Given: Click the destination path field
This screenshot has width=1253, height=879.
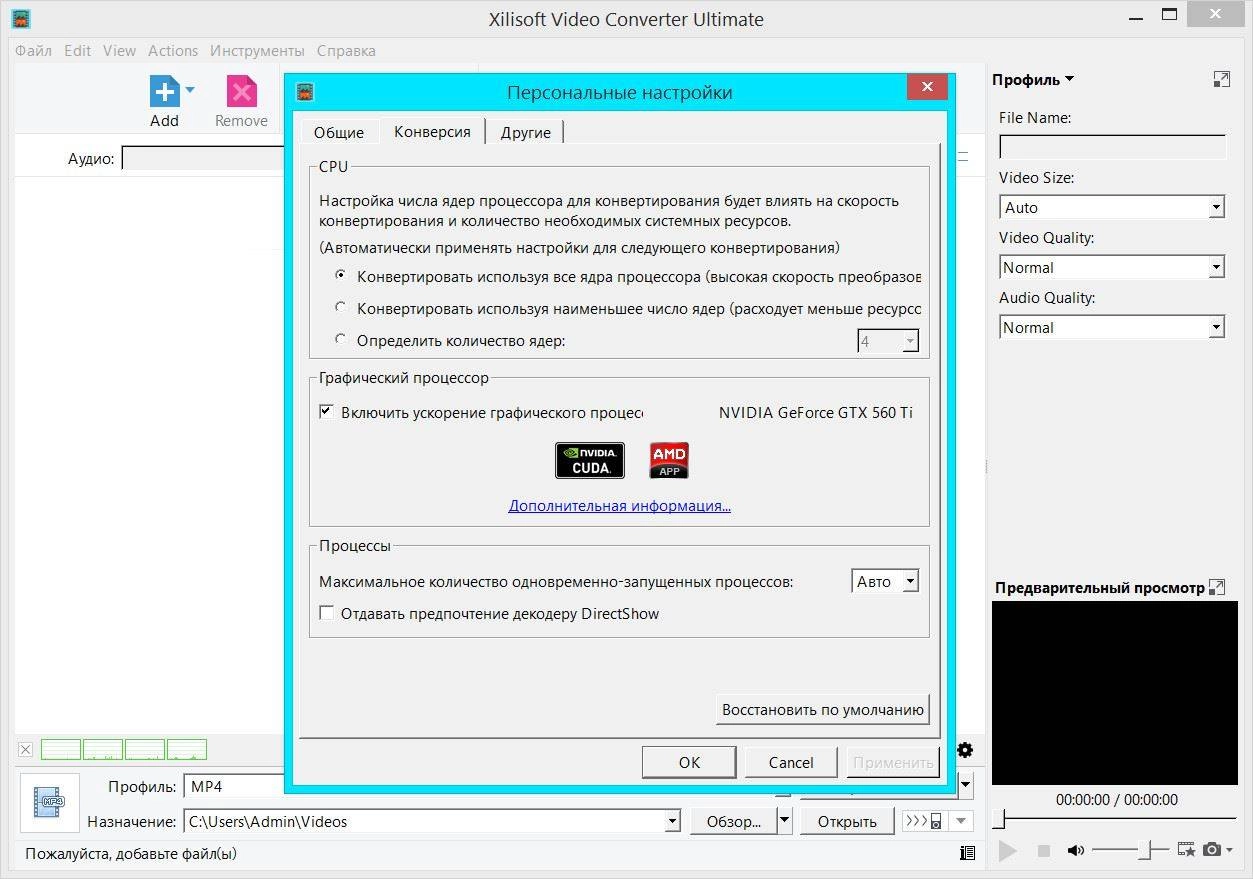Looking at the screenshot, I should 432,821.
